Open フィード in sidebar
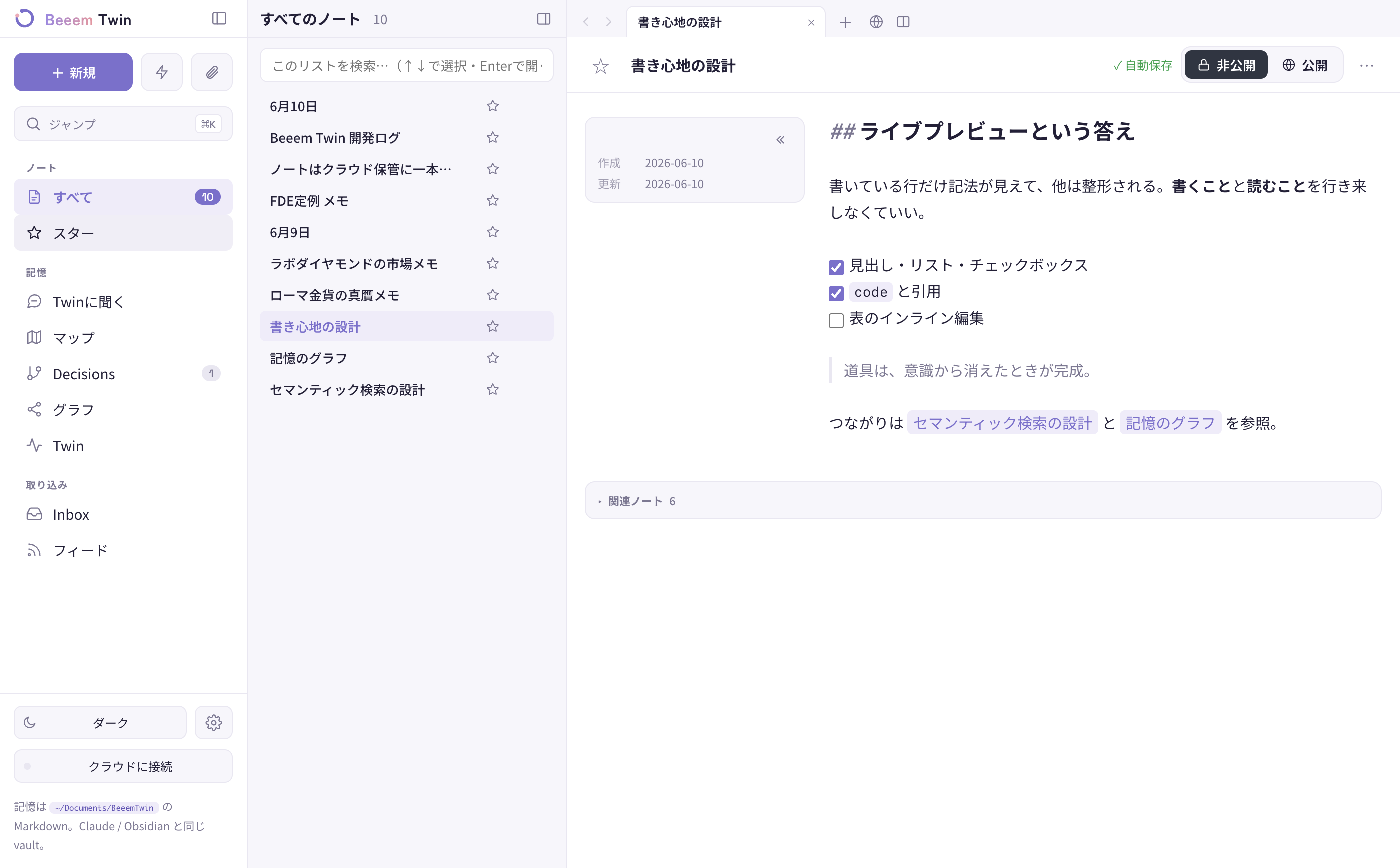 click(123, 550)
